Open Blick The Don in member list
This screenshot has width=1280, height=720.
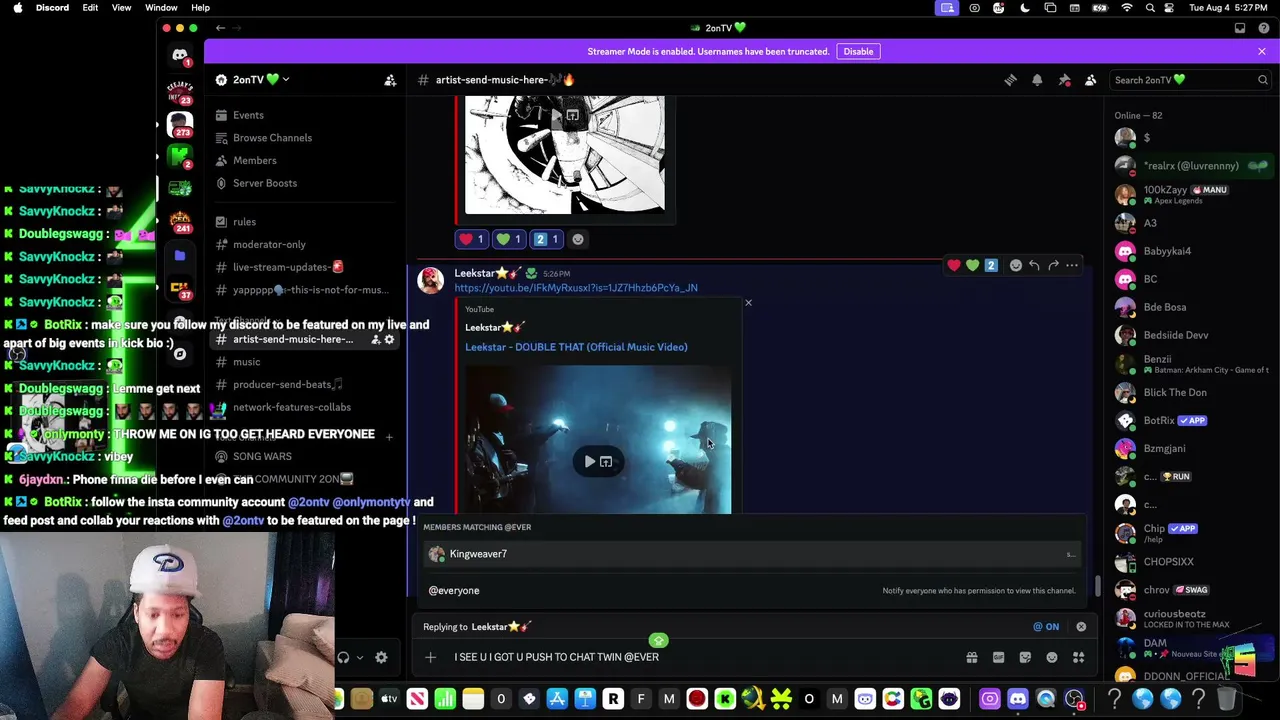point(1191,393)
